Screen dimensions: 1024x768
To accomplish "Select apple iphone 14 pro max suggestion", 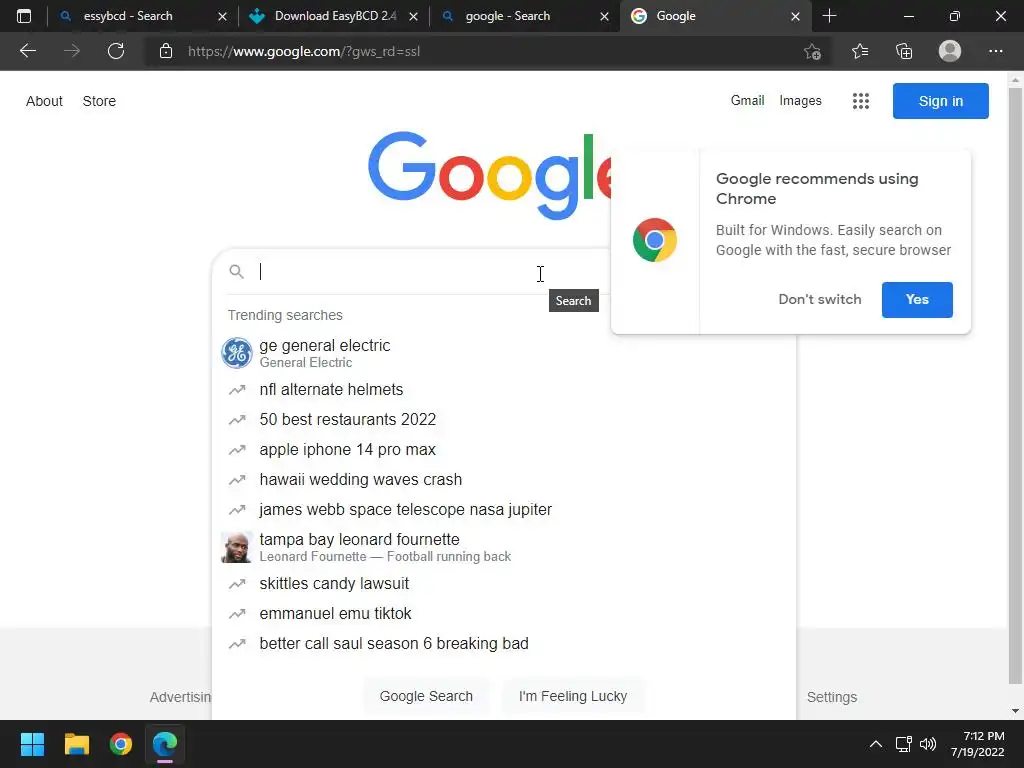I will point(504,449).
